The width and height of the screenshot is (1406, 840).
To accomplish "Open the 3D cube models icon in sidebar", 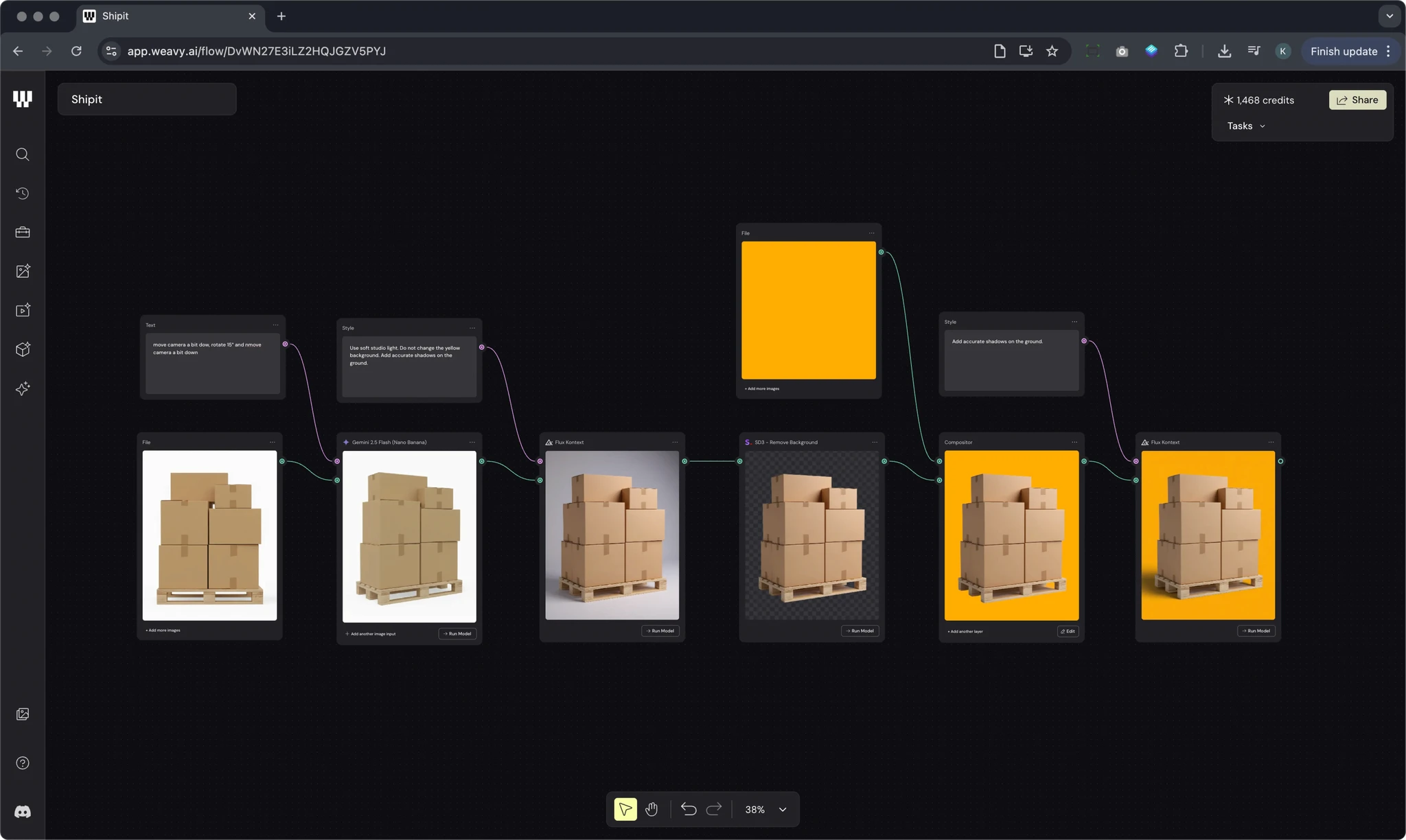I will [23, 349].
